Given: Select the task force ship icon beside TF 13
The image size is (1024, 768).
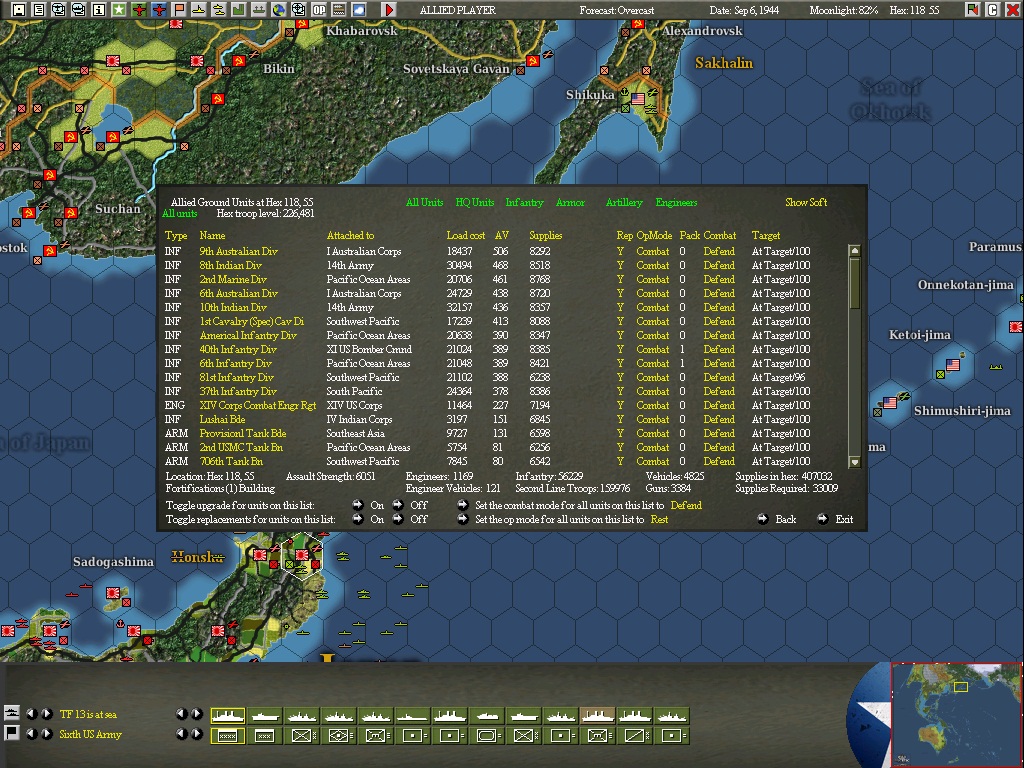Looking at the screenshot, I should (12, 713).
